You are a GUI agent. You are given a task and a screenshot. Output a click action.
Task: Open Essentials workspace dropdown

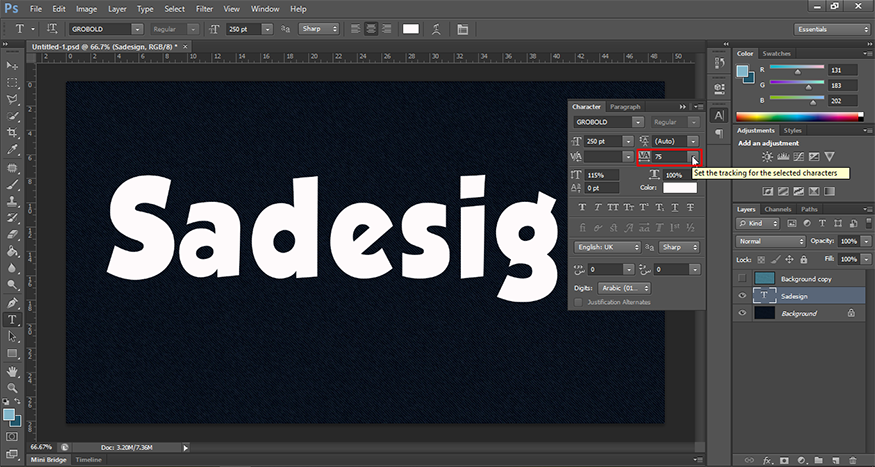(x=831, y=29)
